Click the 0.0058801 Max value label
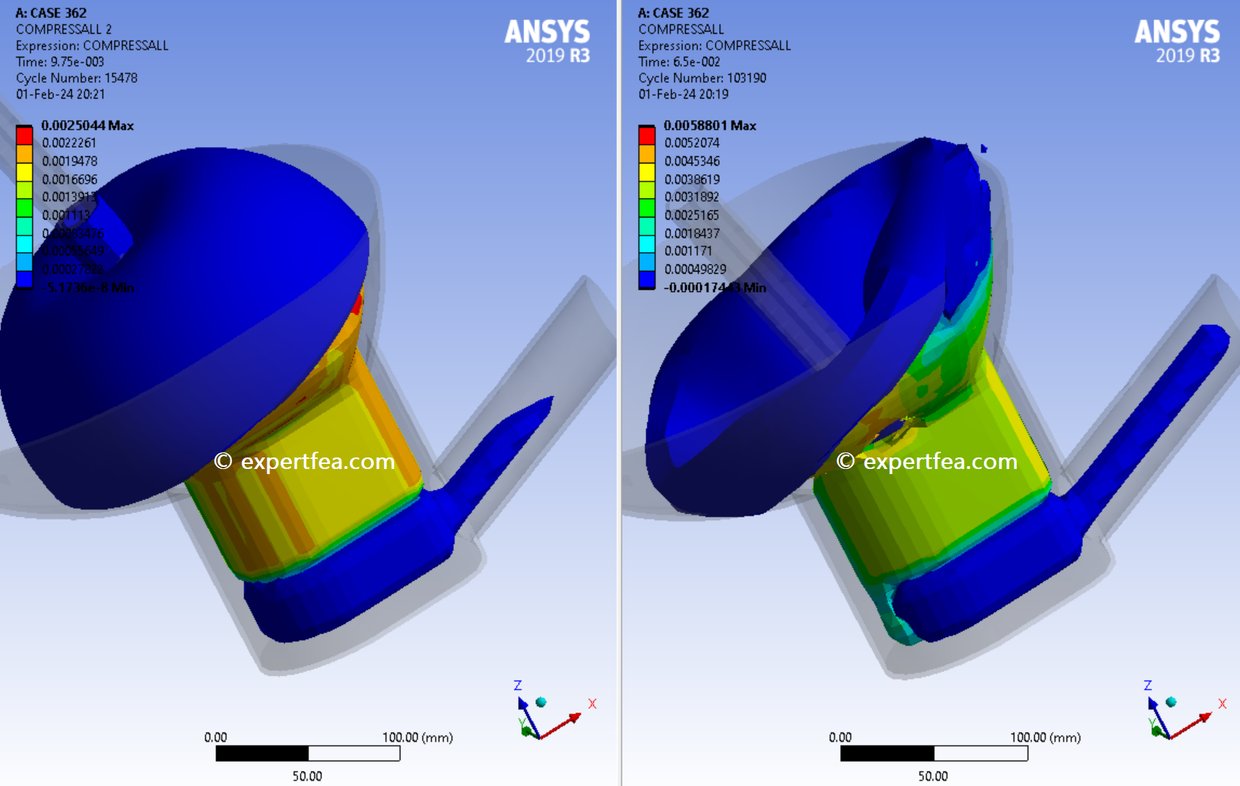The width and height of the screenshot is (1240, 786). [712, 125]
